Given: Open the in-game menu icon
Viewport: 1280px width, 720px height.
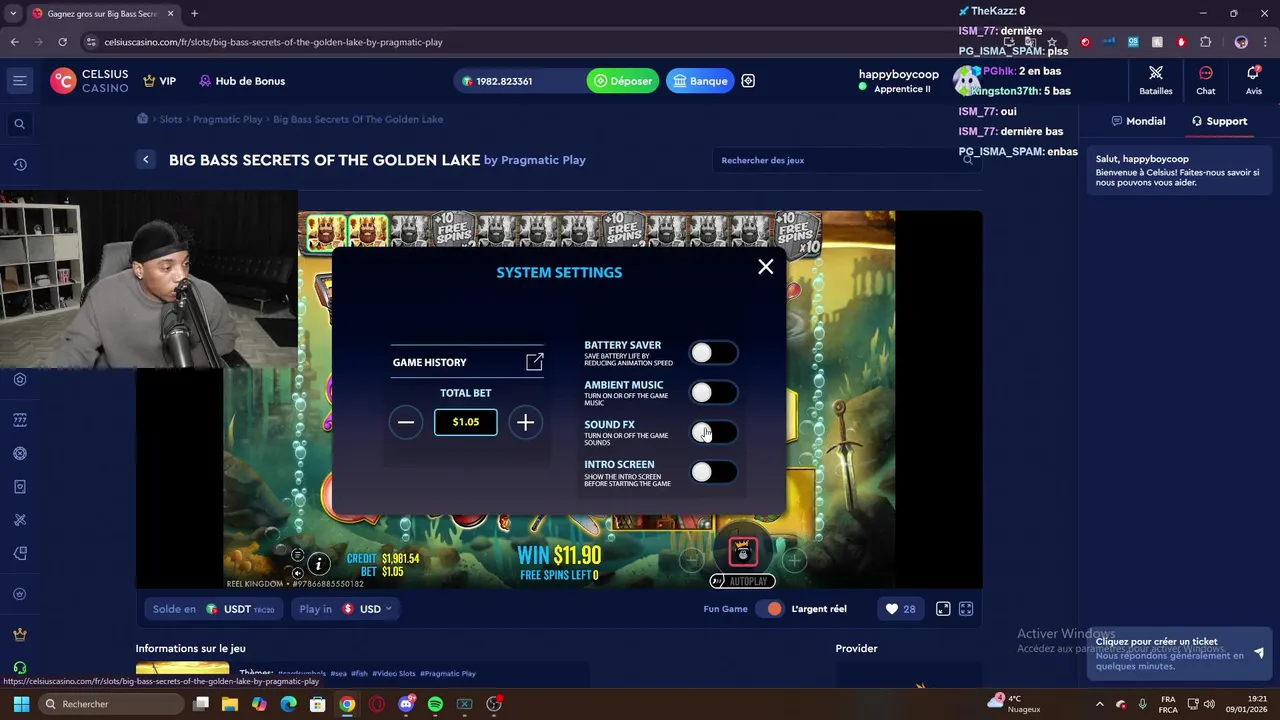Looking at the screenshot, I should click(x=297, y=555).
